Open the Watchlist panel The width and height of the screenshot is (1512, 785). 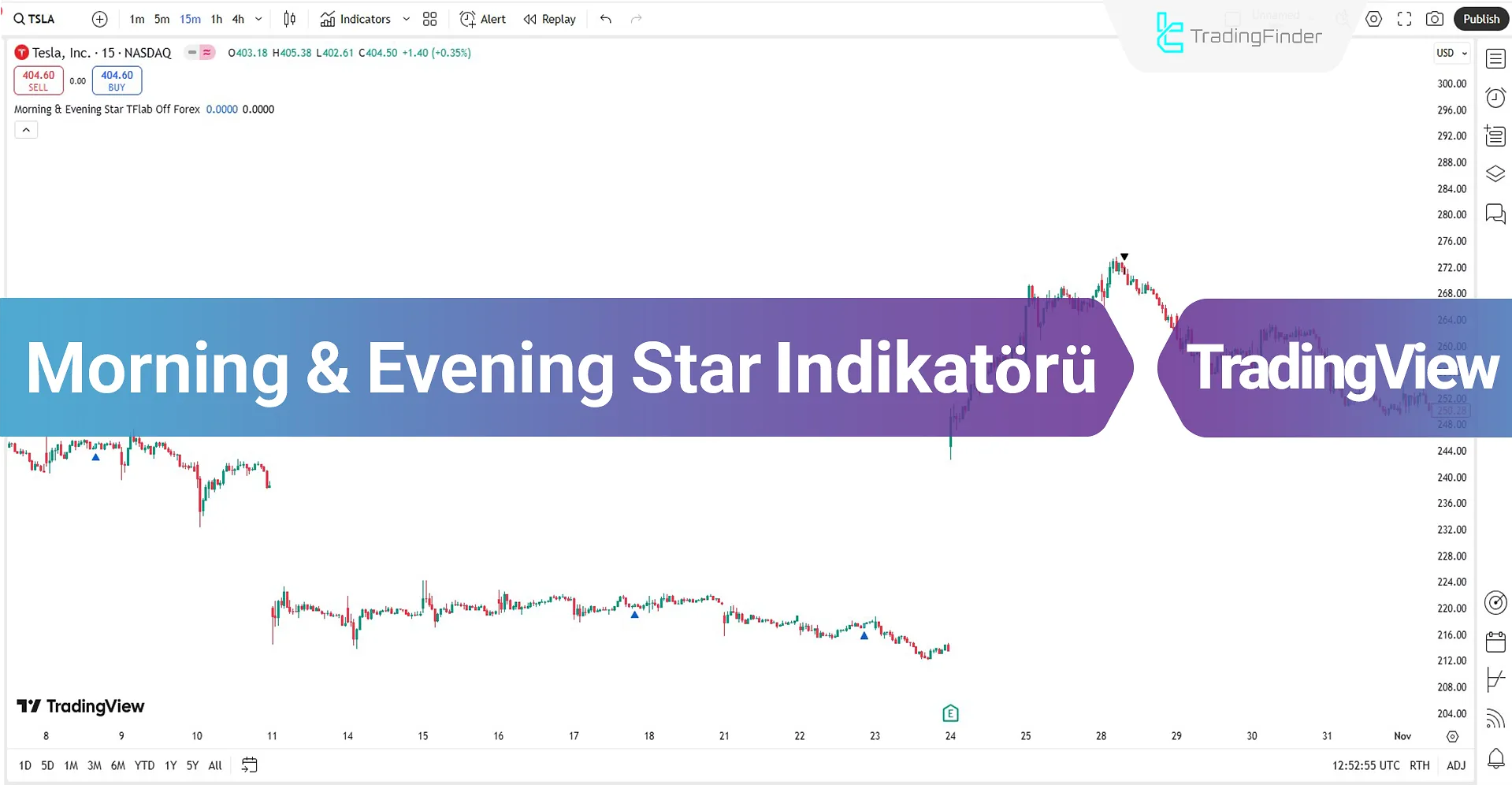pos(1495,58)
